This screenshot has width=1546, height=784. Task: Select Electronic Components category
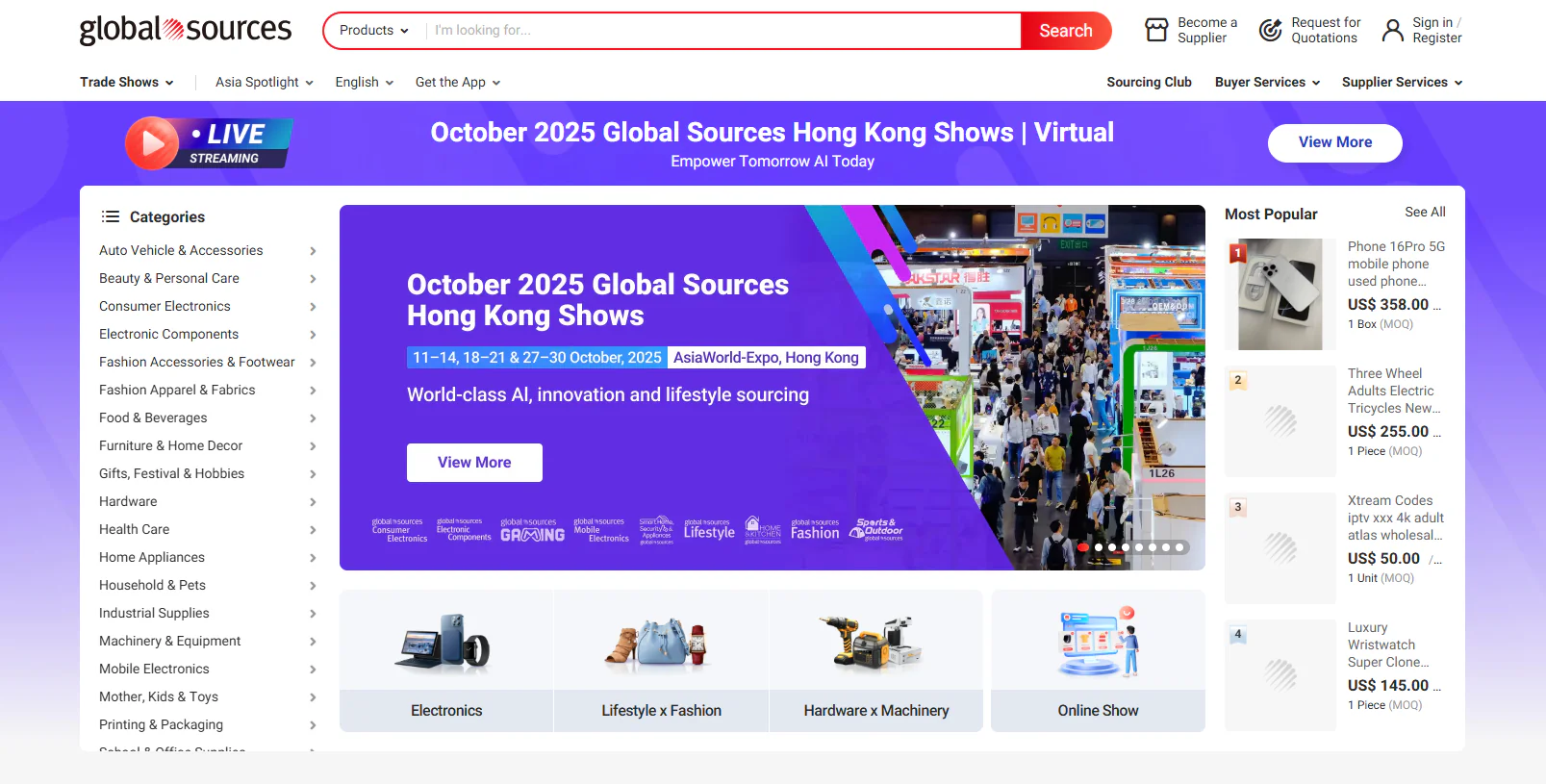coord(168,334)
